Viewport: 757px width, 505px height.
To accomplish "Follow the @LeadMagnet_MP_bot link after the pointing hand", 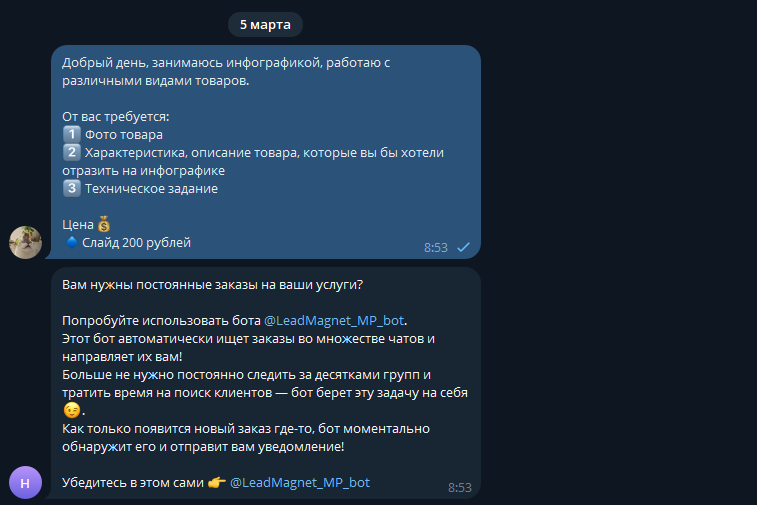I will point(300,483).
